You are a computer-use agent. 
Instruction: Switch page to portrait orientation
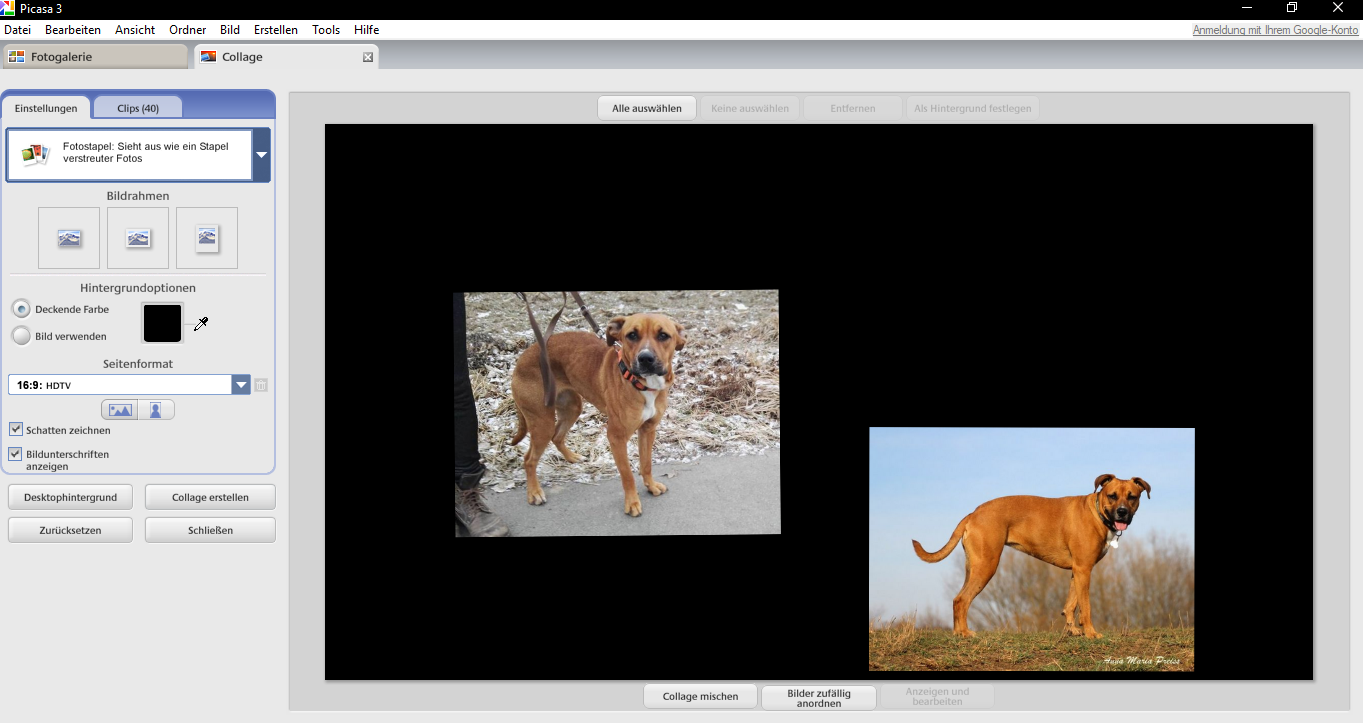(x=156, y=410)
